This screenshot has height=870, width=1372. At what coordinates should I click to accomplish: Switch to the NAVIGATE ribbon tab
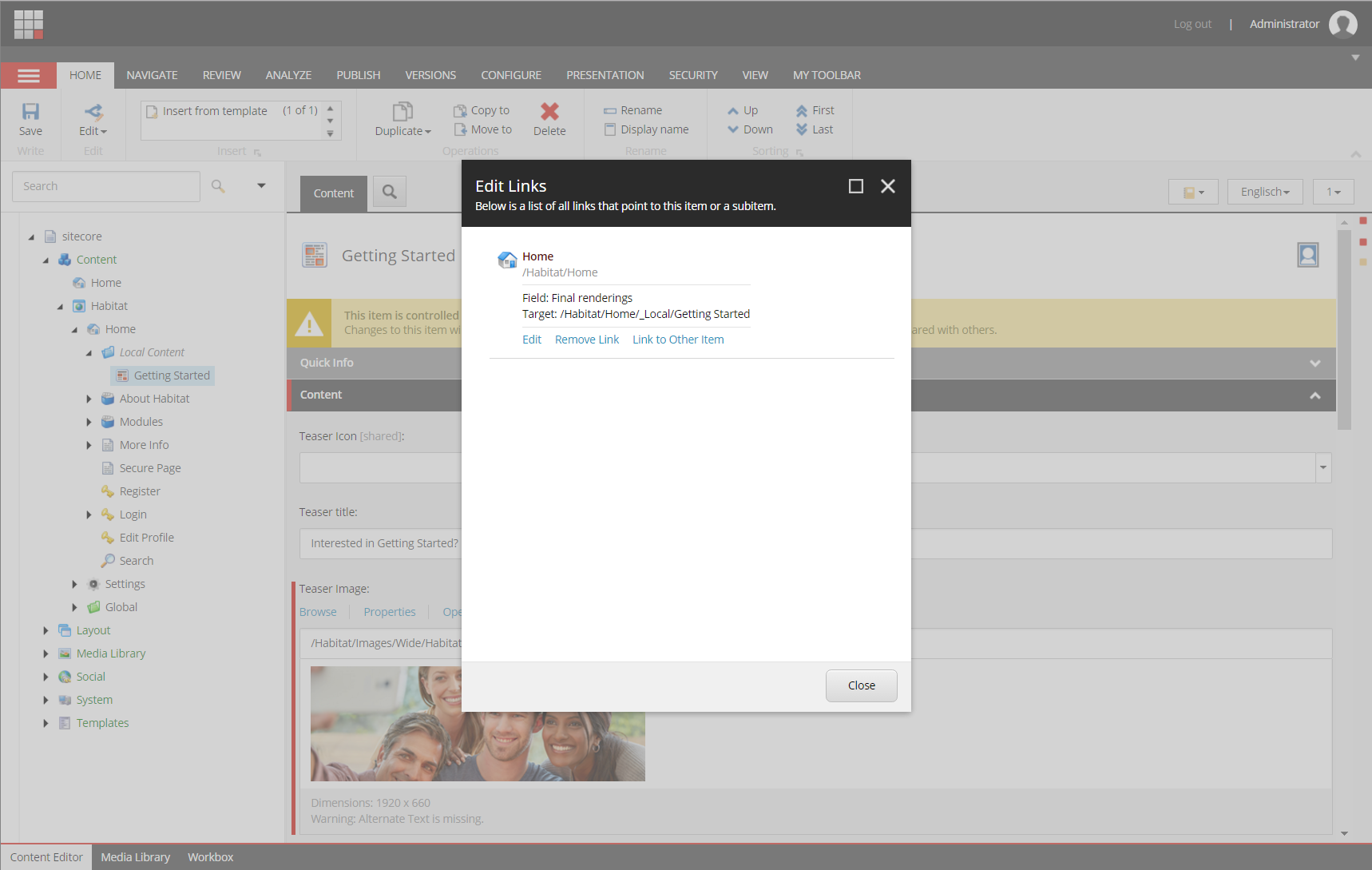click(x=152, y=75)
